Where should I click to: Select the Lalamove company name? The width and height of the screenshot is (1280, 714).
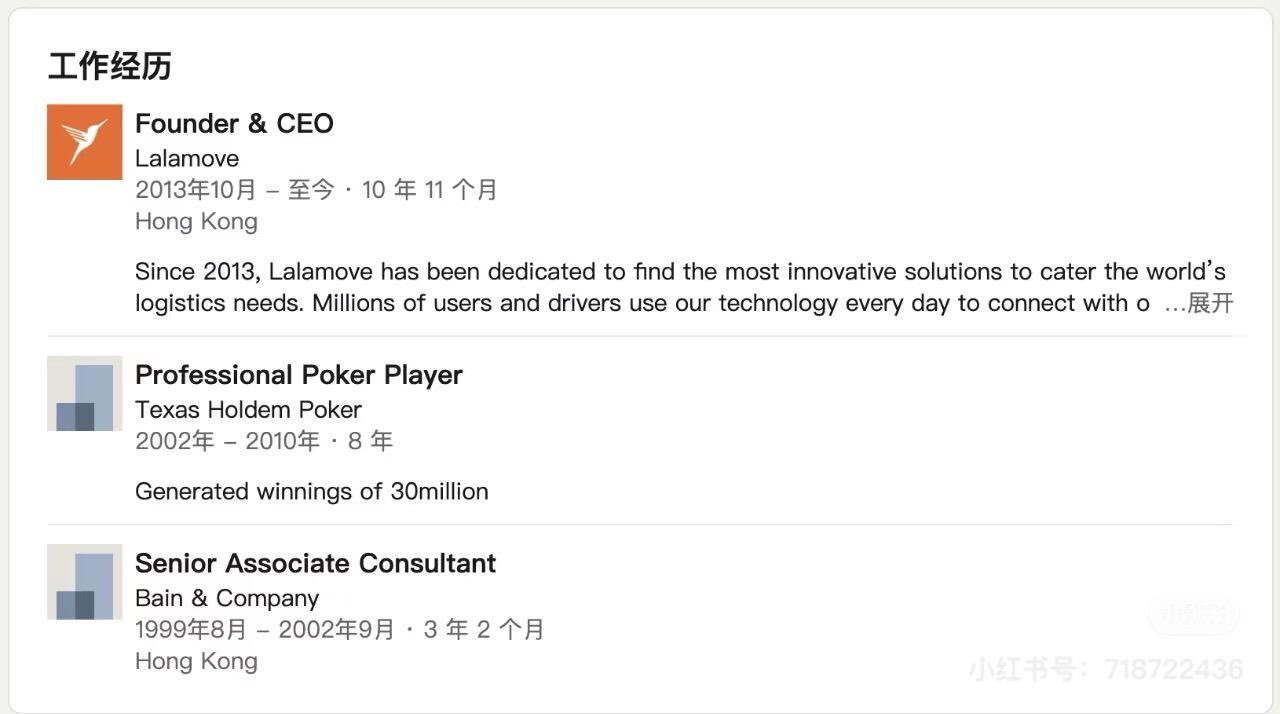click(187, 158)
